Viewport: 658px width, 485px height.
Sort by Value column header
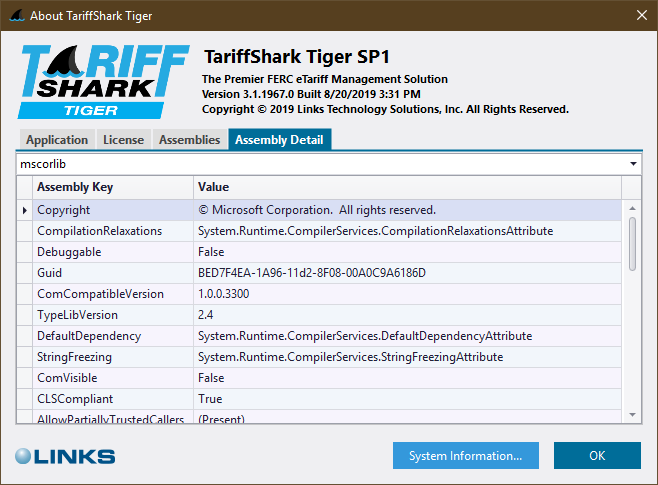[407, 187]
